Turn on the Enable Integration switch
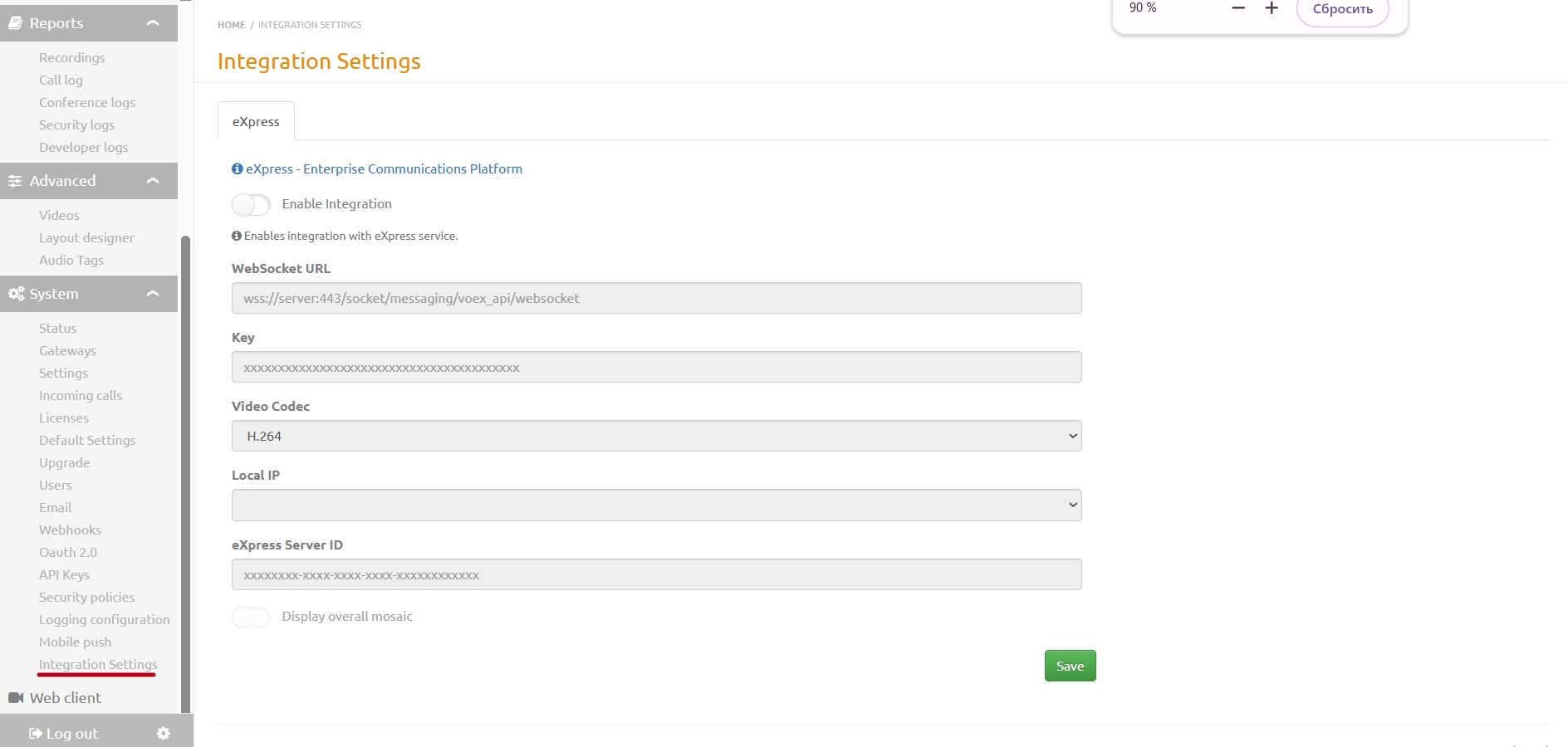This screenshot has height=747, width=1568. click(251, 204)
